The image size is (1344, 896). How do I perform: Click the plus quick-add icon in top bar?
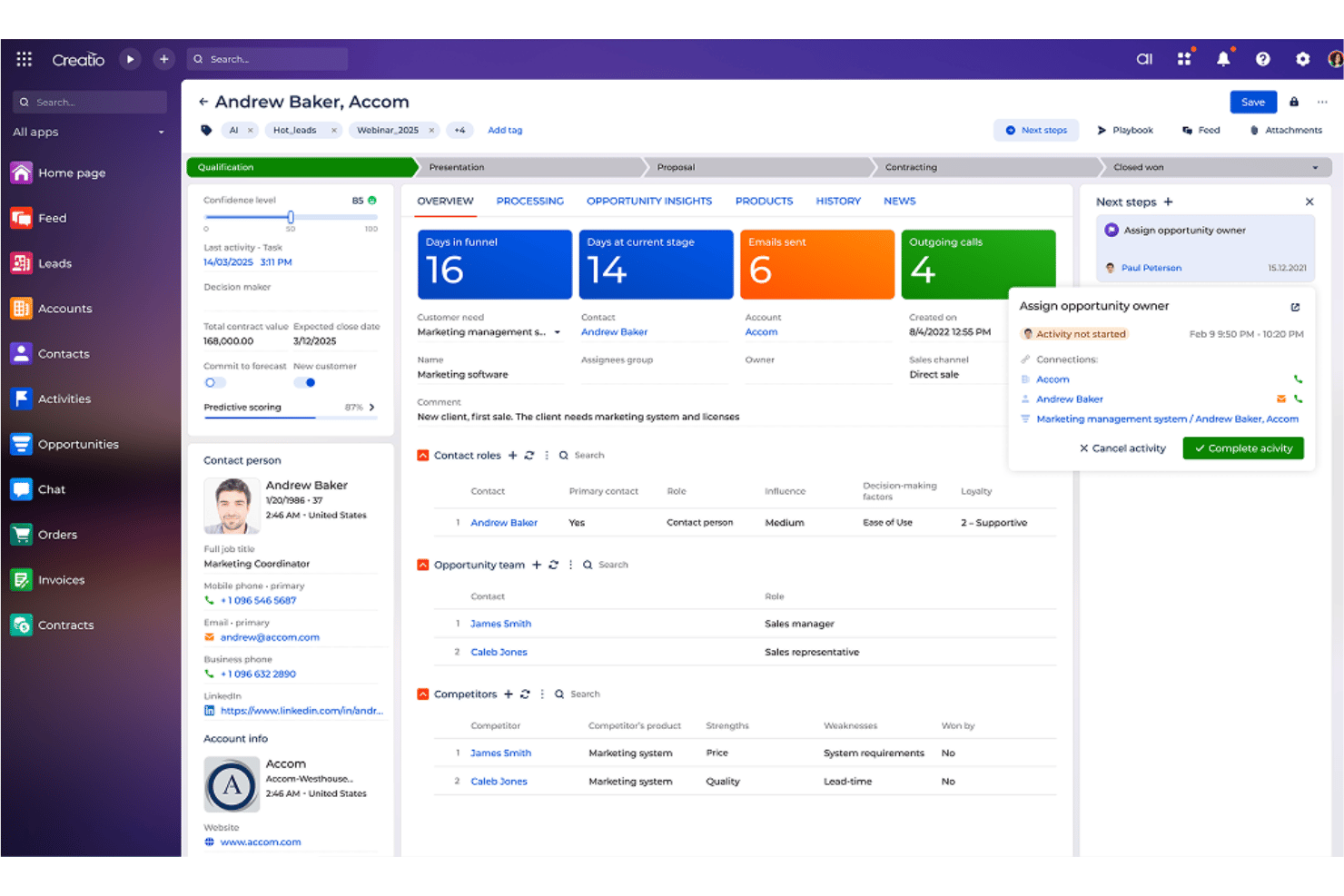pyautogui.click(x=163, y=59)
